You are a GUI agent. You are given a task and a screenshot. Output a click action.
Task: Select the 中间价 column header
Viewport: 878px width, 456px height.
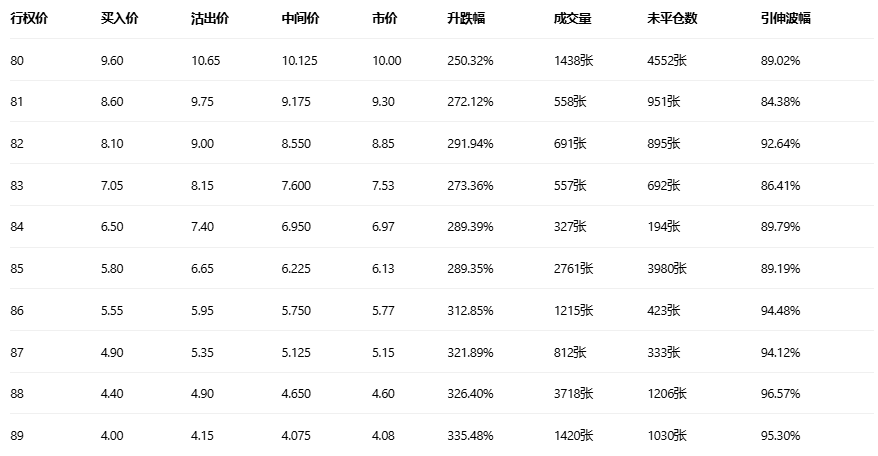[301, 19]
